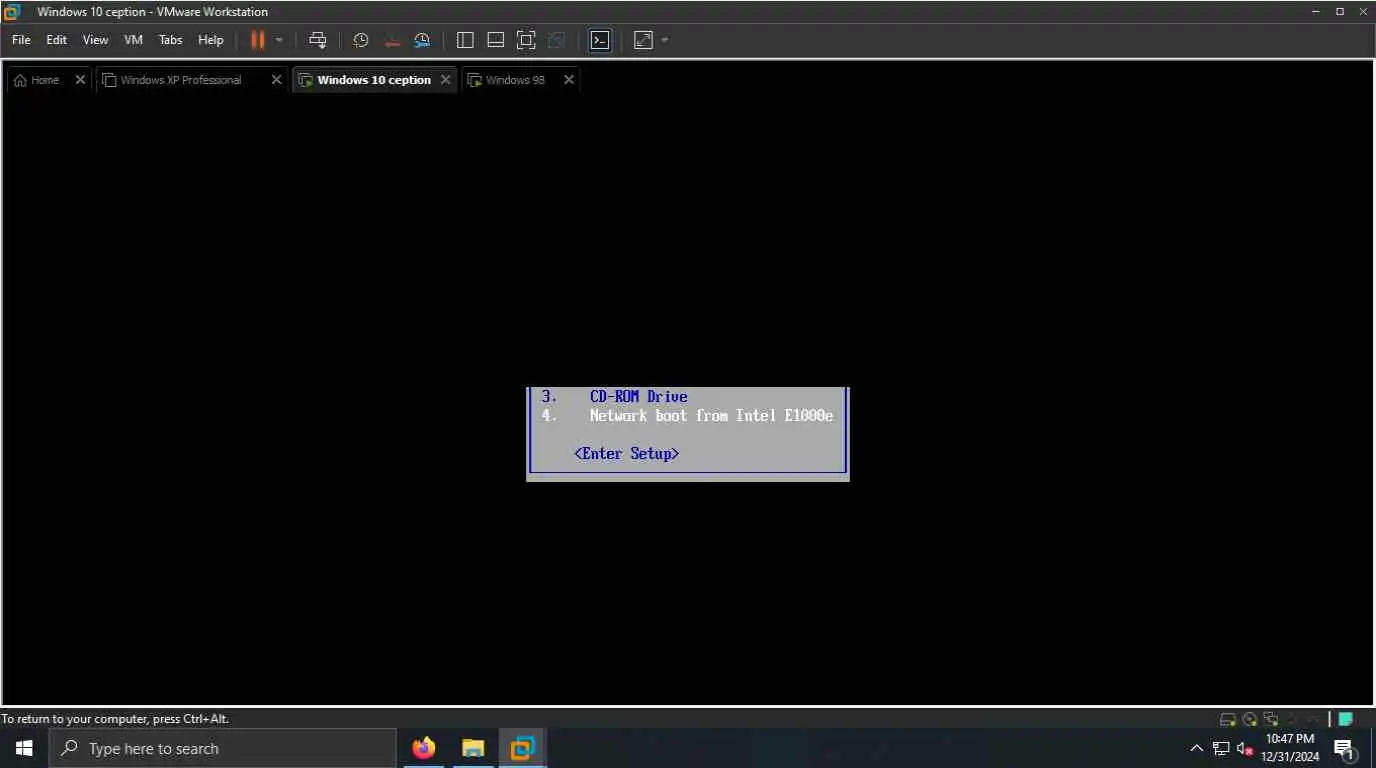1376x768 pixels.
Task: Click the taskbar search box
Action: tap(222, 748)
